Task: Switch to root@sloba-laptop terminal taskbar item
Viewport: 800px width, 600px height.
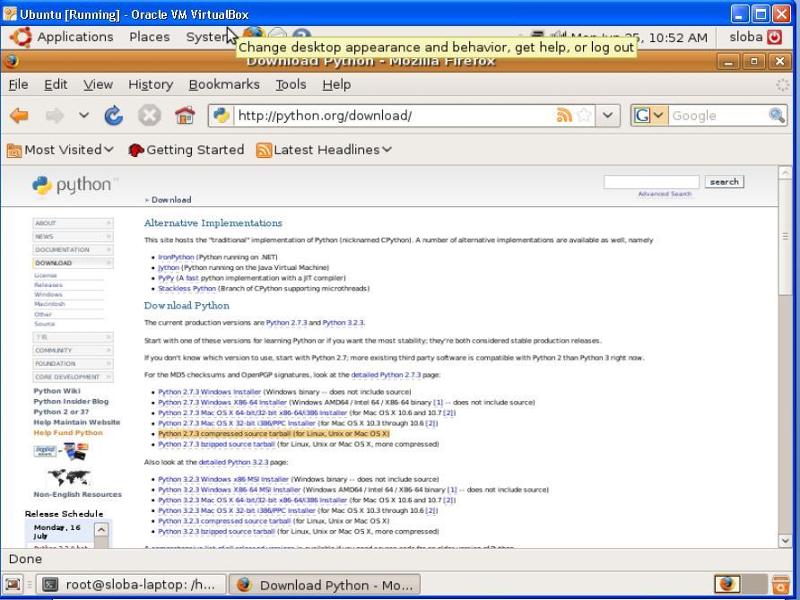Action: click(133, 585)
